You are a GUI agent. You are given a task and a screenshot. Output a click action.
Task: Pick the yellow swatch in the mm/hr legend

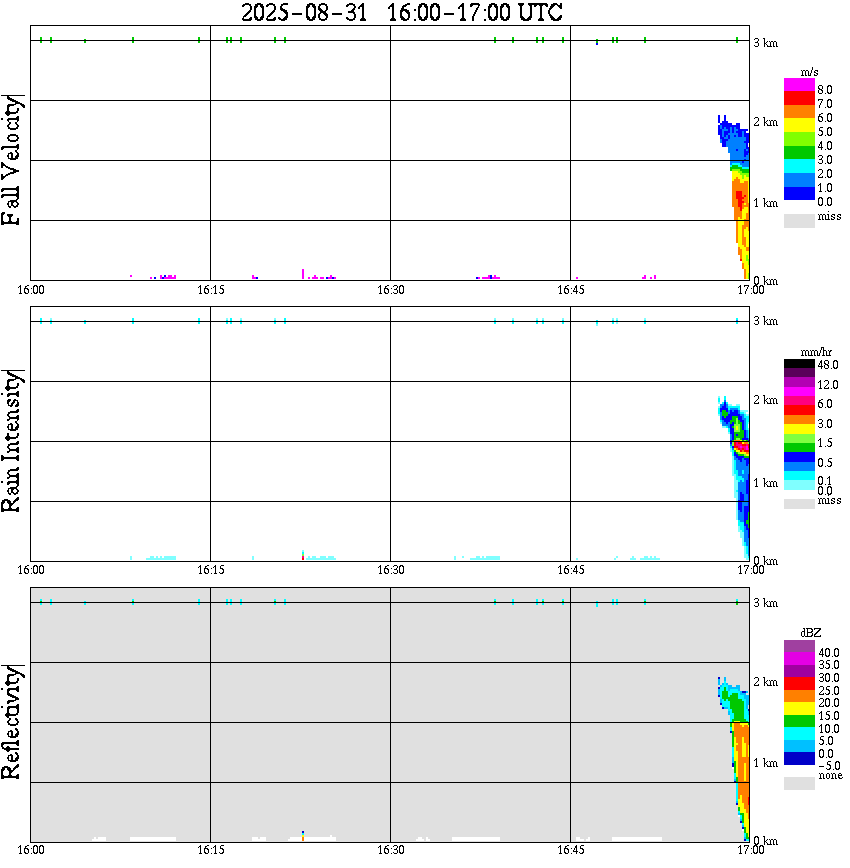coord(799,428)
